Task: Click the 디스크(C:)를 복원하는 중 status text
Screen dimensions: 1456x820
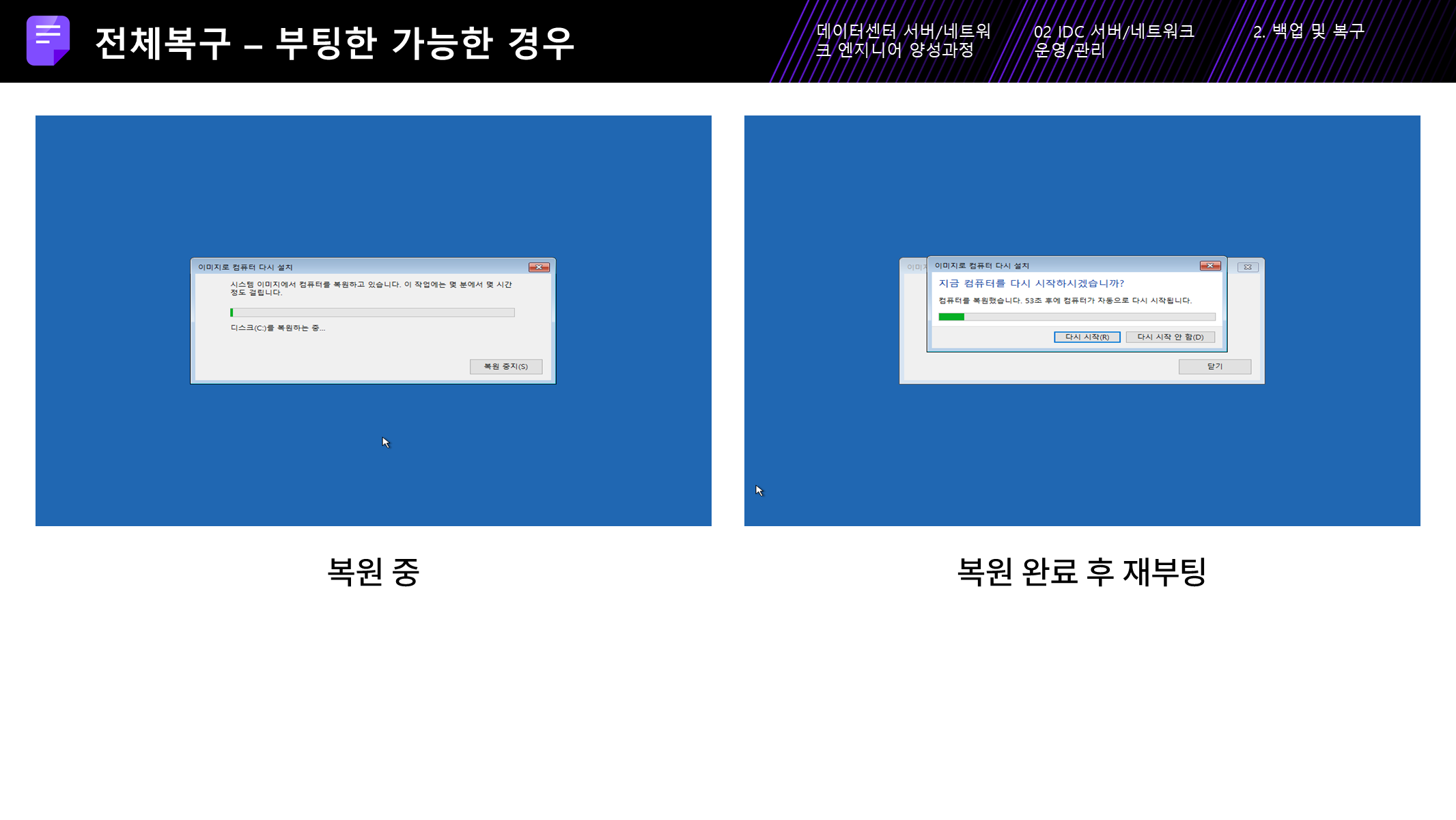Action: pos(277,328)
